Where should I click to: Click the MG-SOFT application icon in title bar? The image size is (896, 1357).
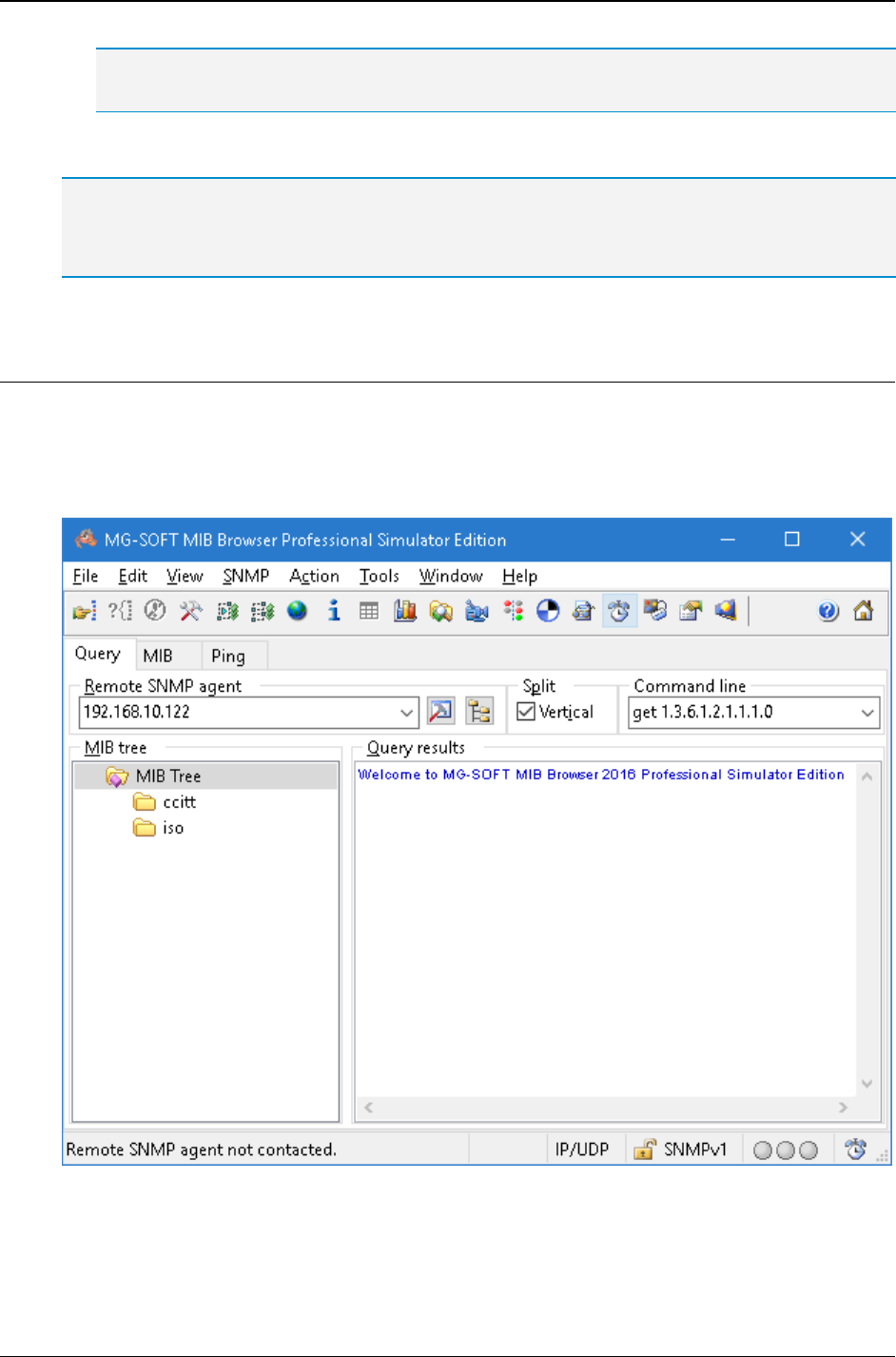pos(87,539)
